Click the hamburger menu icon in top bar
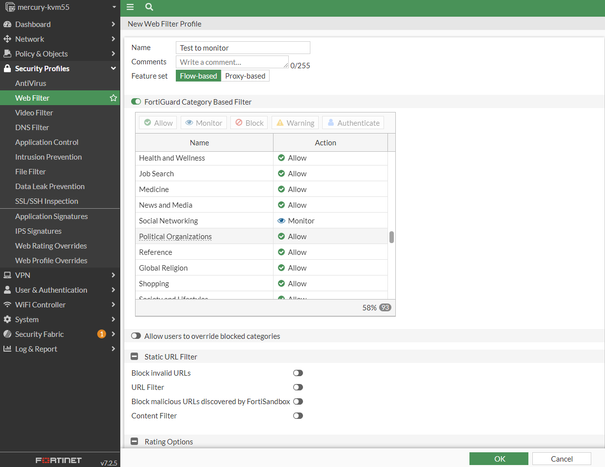 click(130, 7)
